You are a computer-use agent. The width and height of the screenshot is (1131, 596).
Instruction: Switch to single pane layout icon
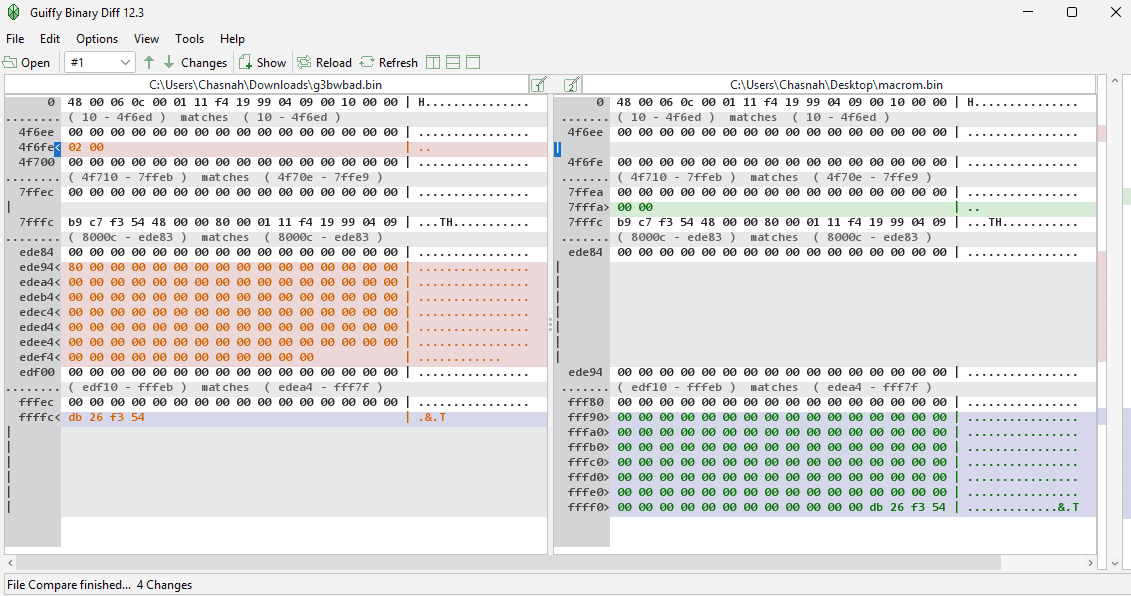[473, 62]
